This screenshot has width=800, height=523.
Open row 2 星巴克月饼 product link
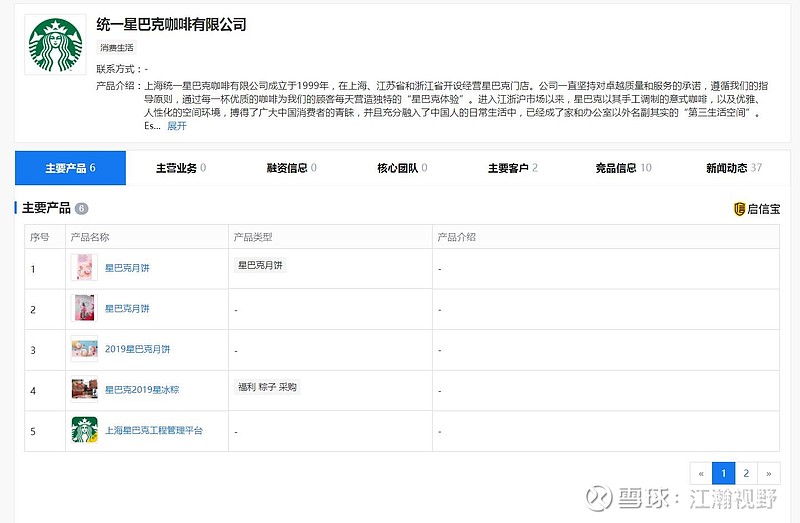(x=127, y=309)
